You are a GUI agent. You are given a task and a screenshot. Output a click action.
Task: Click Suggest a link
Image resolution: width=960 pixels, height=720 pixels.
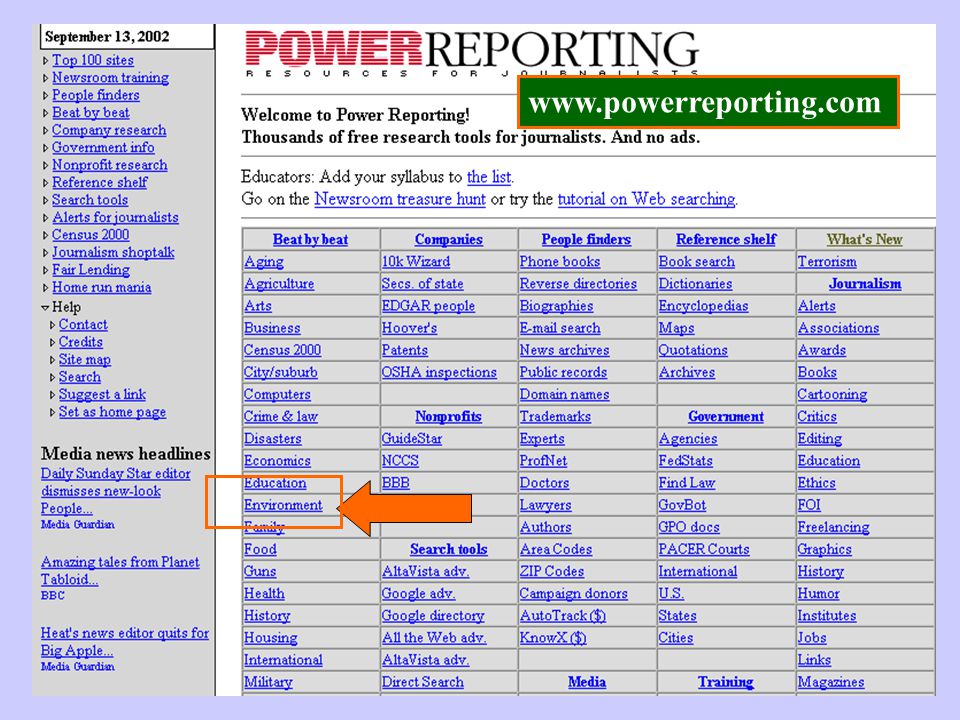click(x=102, y=395)
